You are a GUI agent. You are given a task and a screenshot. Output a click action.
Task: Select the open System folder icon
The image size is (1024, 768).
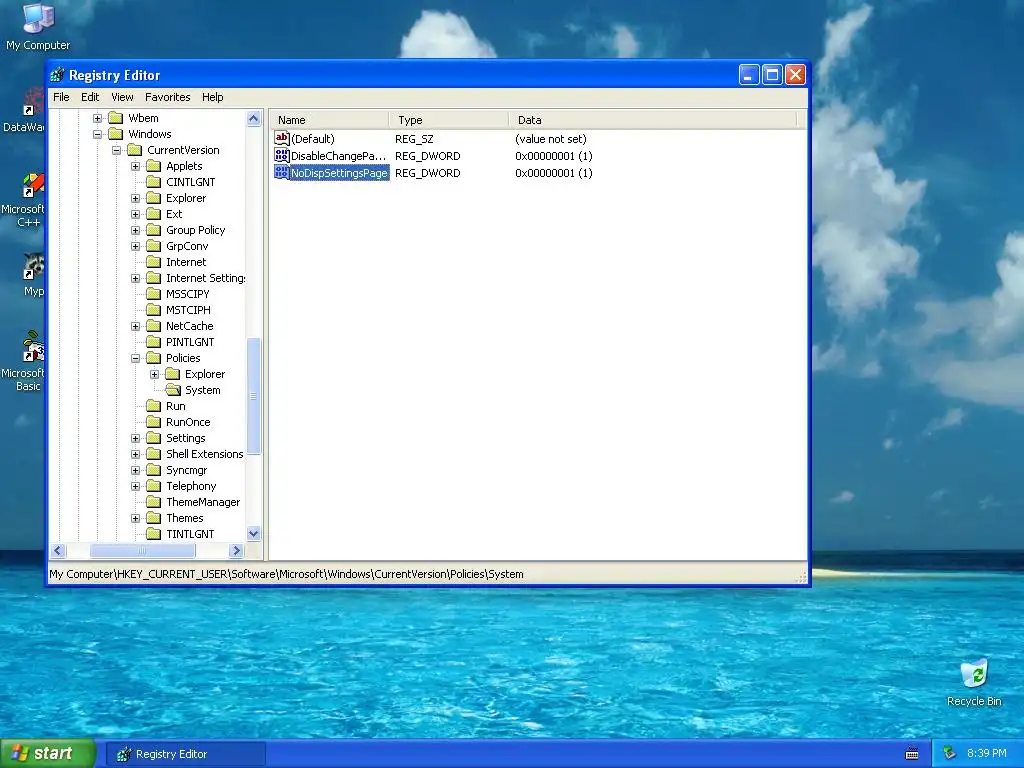pyautogui.click(x=173, y=390)
